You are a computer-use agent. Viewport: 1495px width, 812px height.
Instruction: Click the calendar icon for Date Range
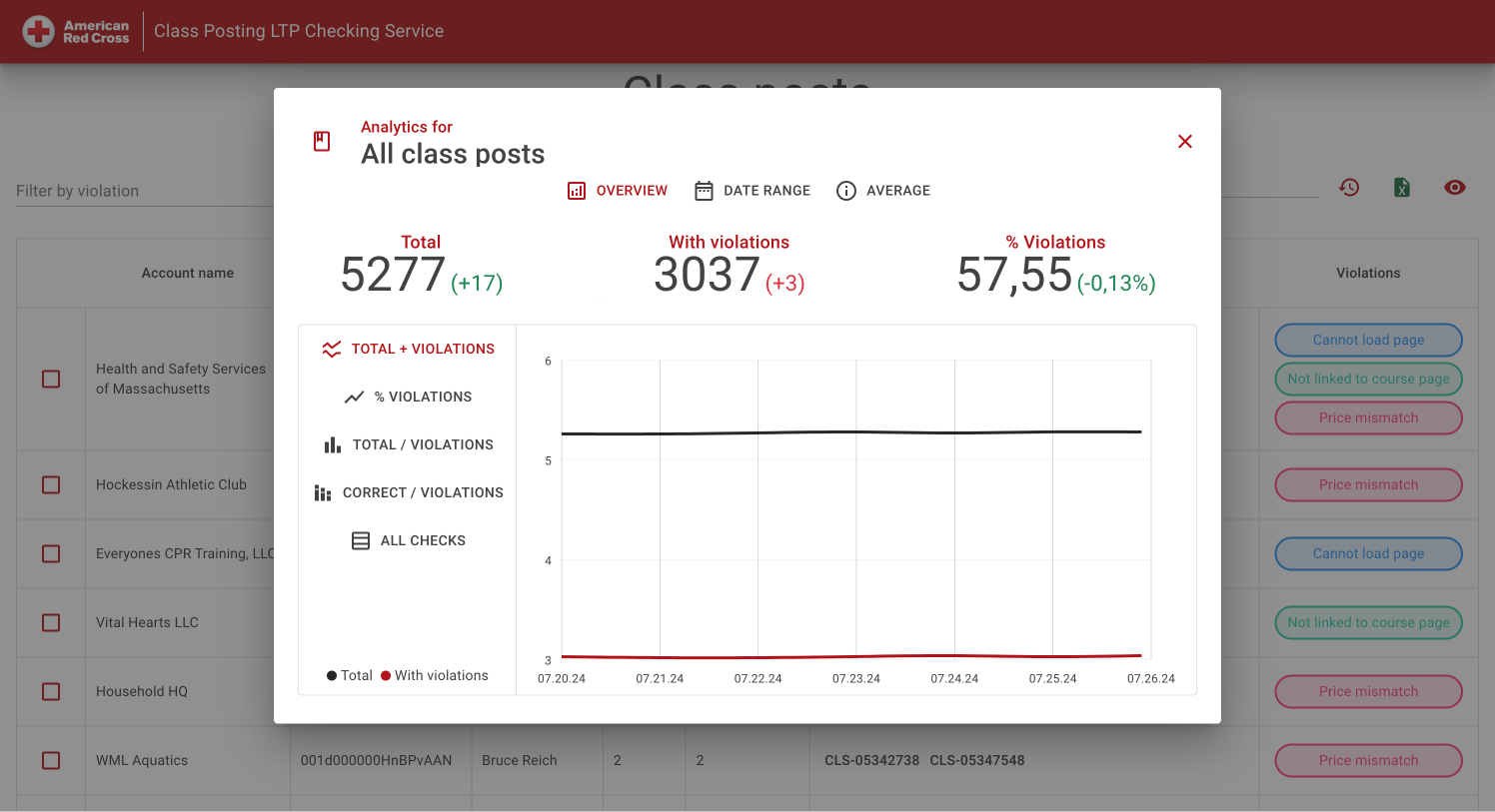tap(705, 191)
